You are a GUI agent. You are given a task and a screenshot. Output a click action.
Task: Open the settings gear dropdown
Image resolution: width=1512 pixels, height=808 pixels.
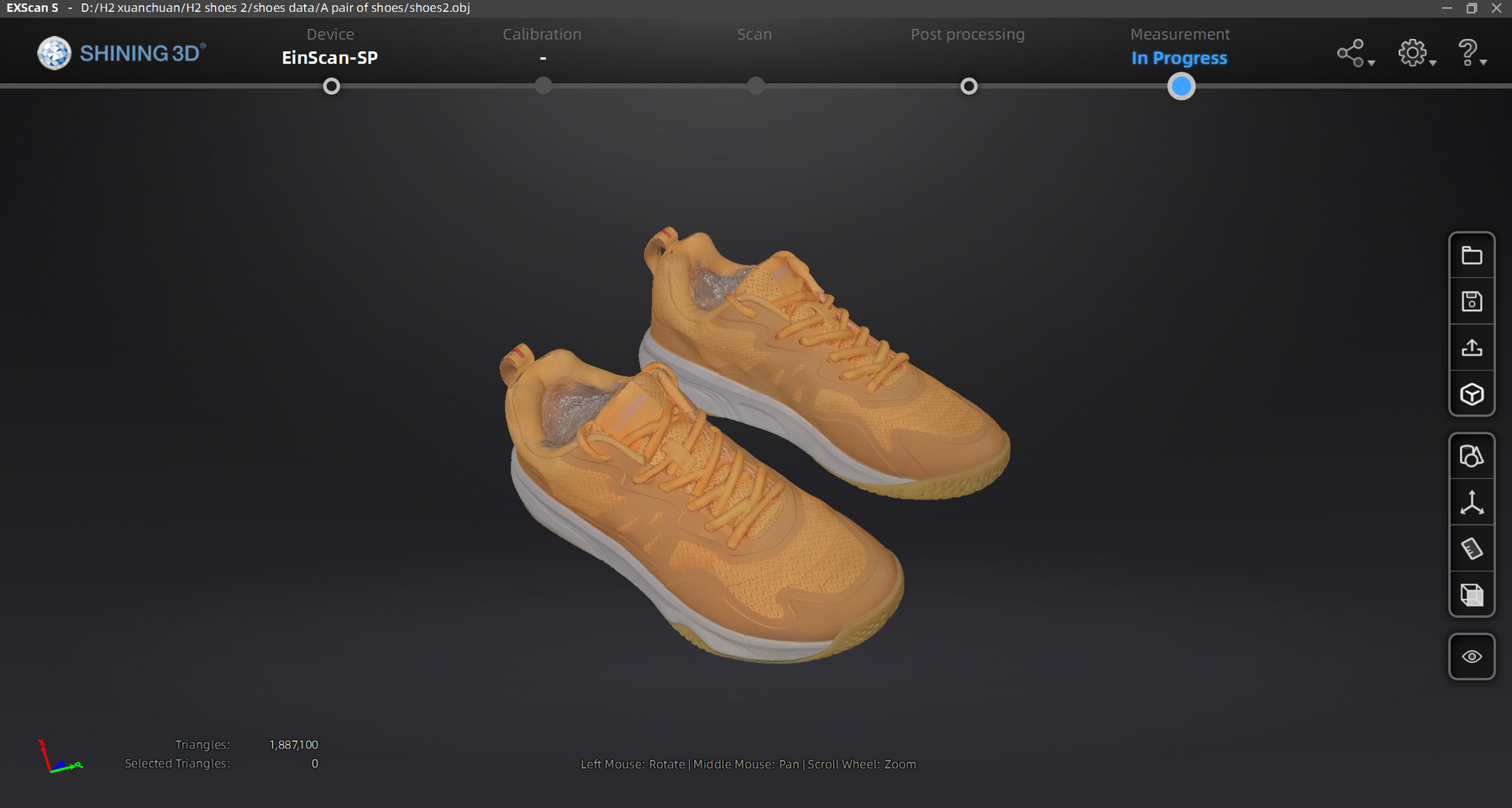coord(1416,54)
